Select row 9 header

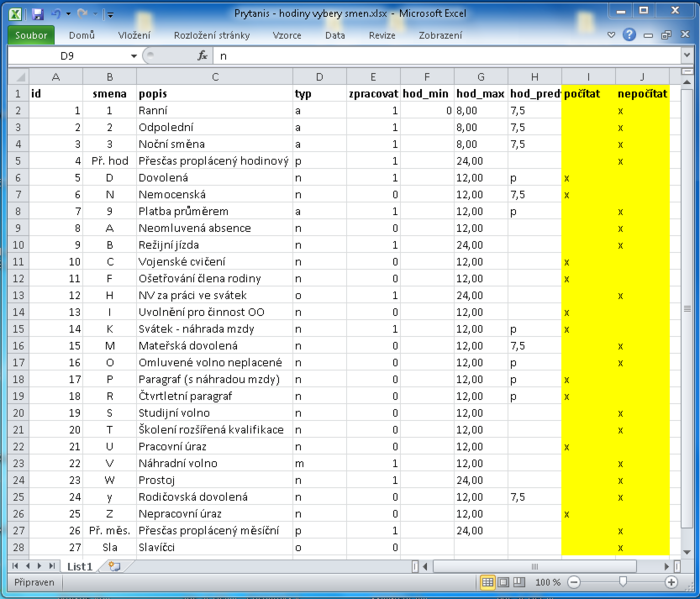pyautogui.click(x=18, y=228)
